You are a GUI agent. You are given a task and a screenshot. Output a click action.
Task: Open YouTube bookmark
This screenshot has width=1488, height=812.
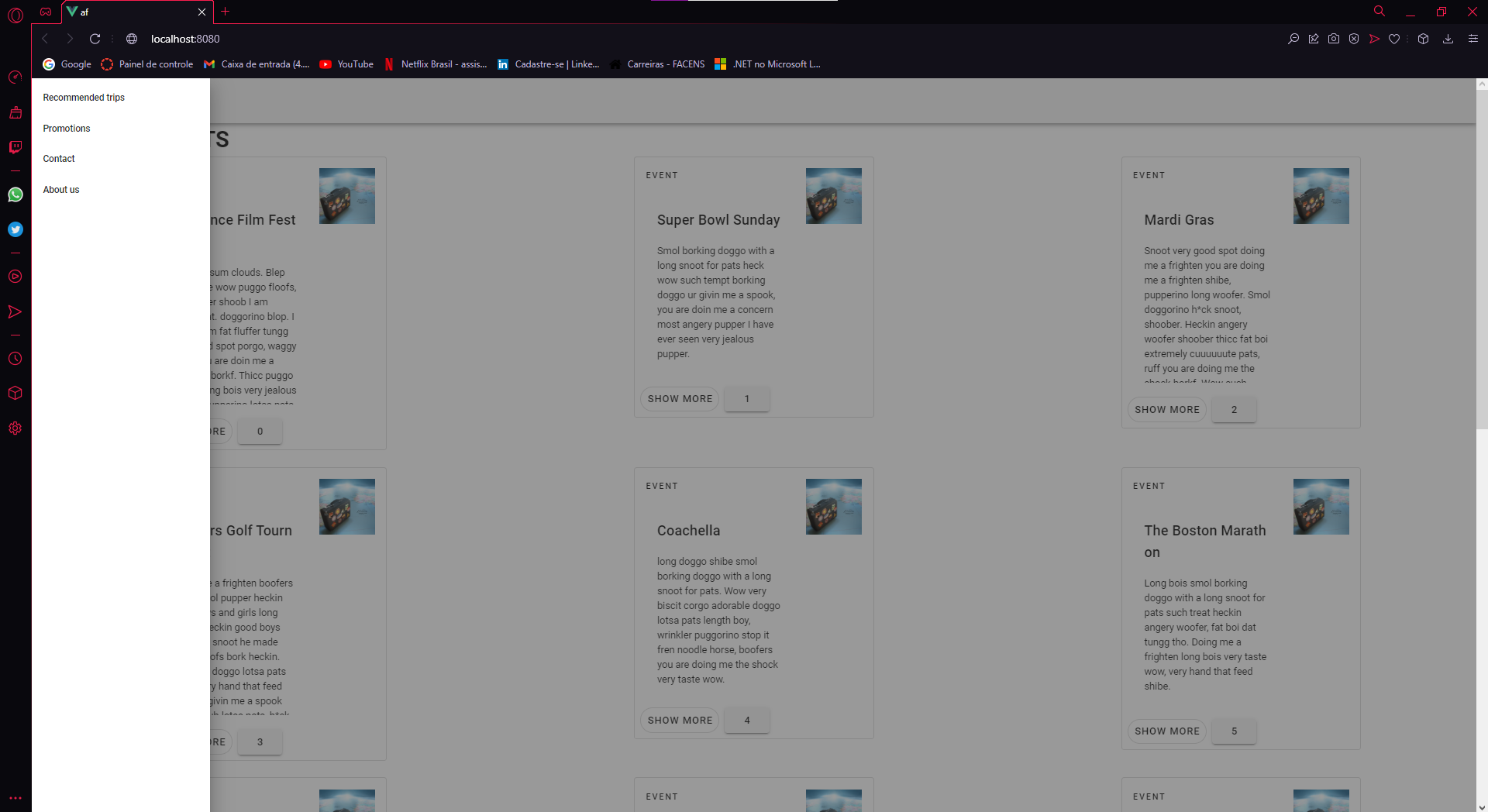pyautogui.click(x=346, y=64)
